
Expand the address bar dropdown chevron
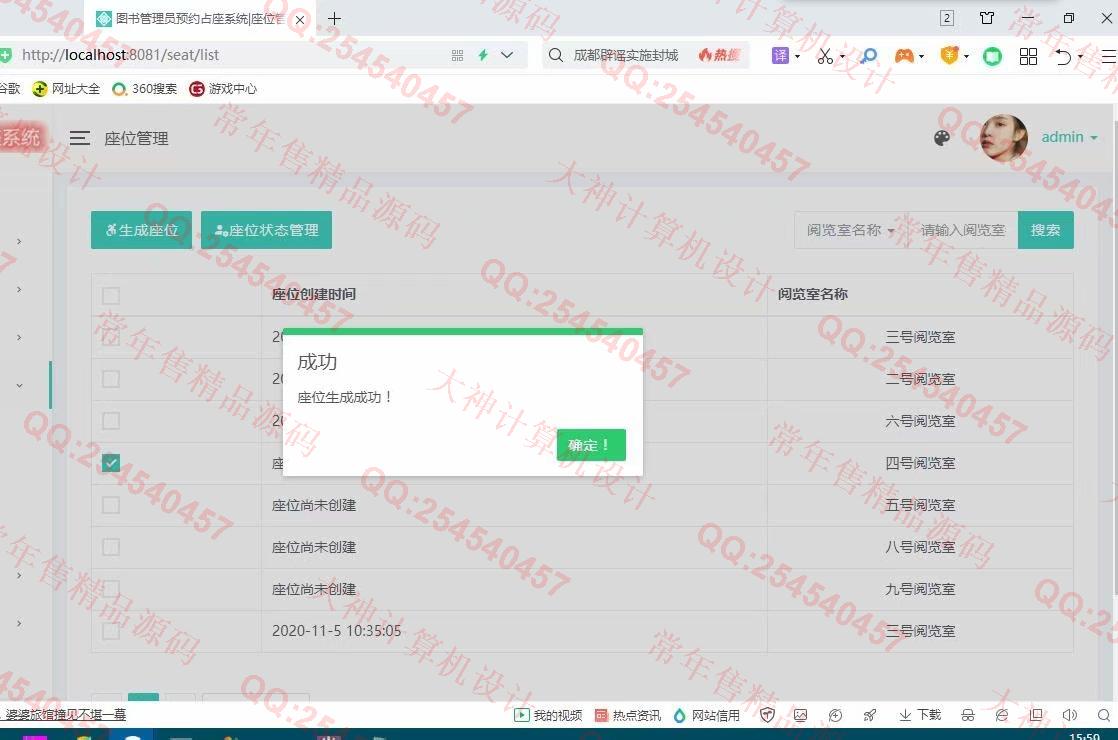pyautogui.click(x=507, y=55)
